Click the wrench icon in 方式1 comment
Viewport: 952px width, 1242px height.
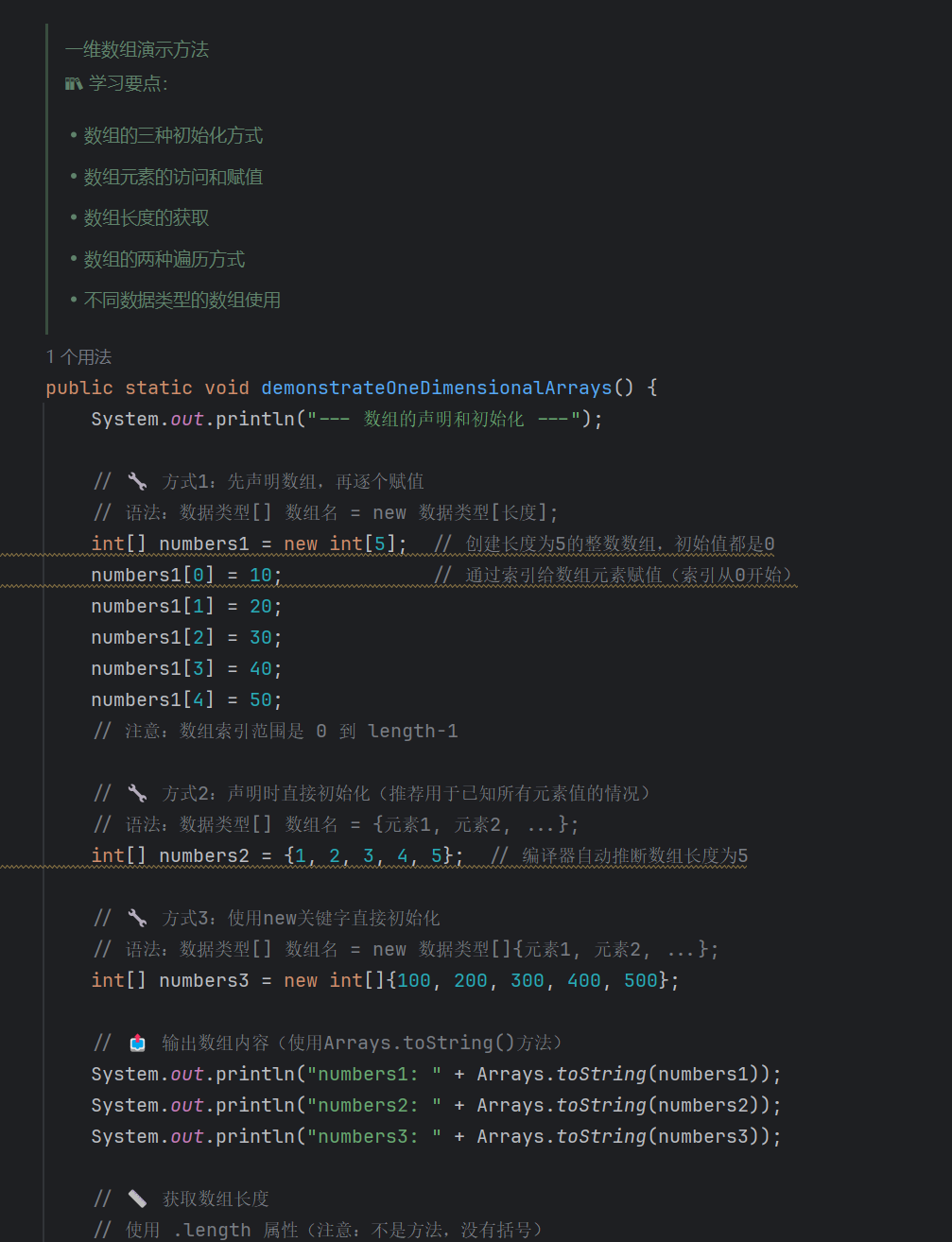tap(137, 482)
